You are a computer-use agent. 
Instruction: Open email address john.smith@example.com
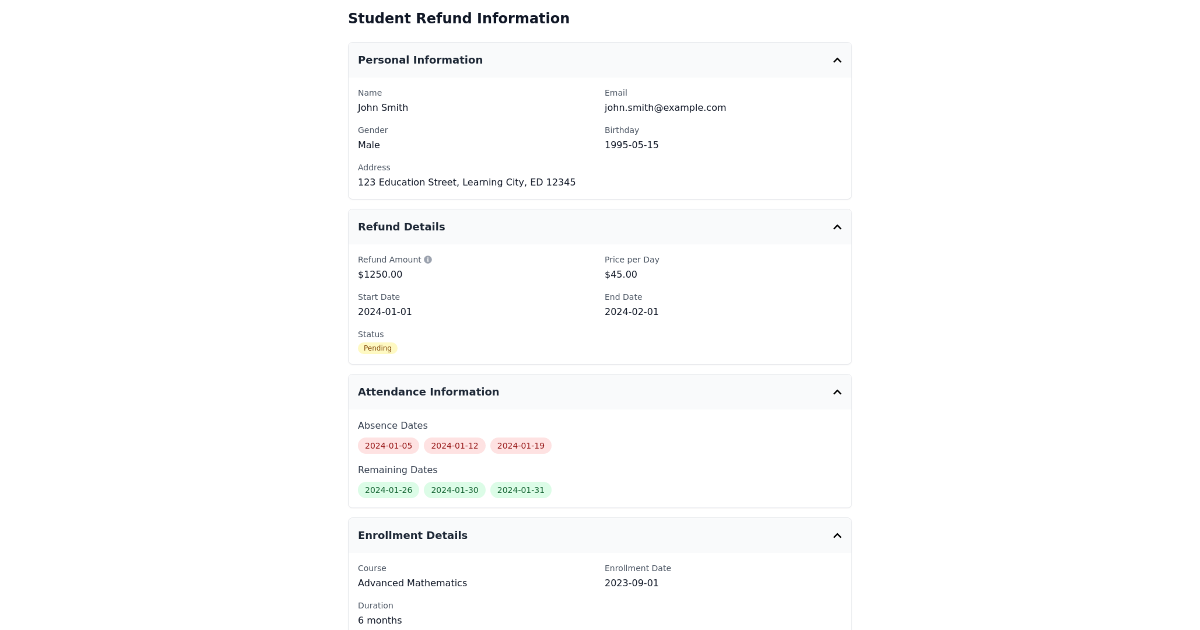(x=665, y=108)
